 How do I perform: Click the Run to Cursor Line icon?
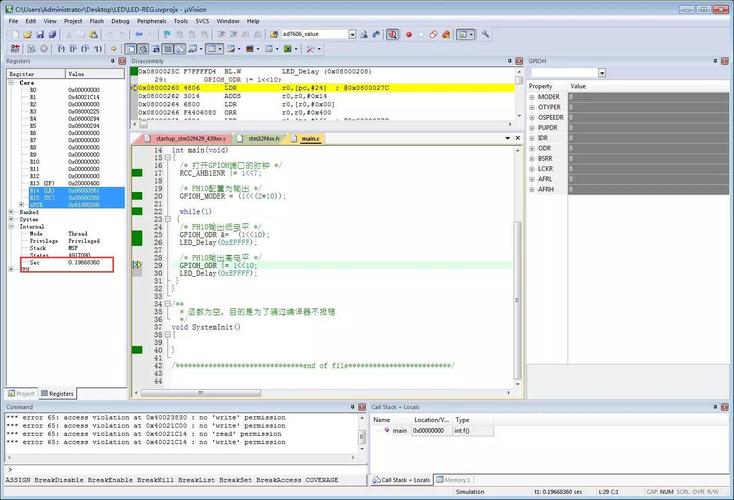tap(98, 49)
